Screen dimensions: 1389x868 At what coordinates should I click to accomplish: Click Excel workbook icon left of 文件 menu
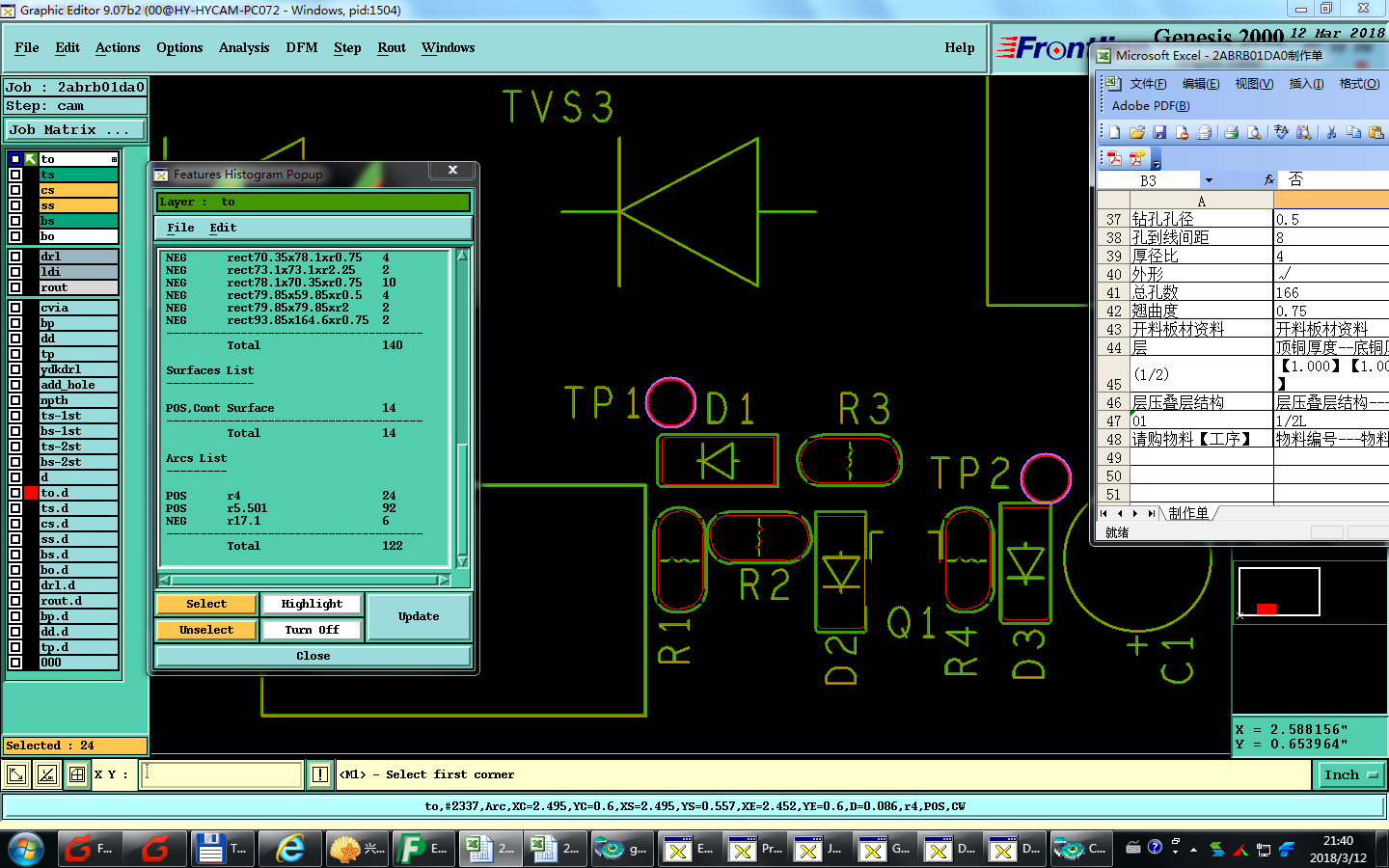[x=1114, y=84]
